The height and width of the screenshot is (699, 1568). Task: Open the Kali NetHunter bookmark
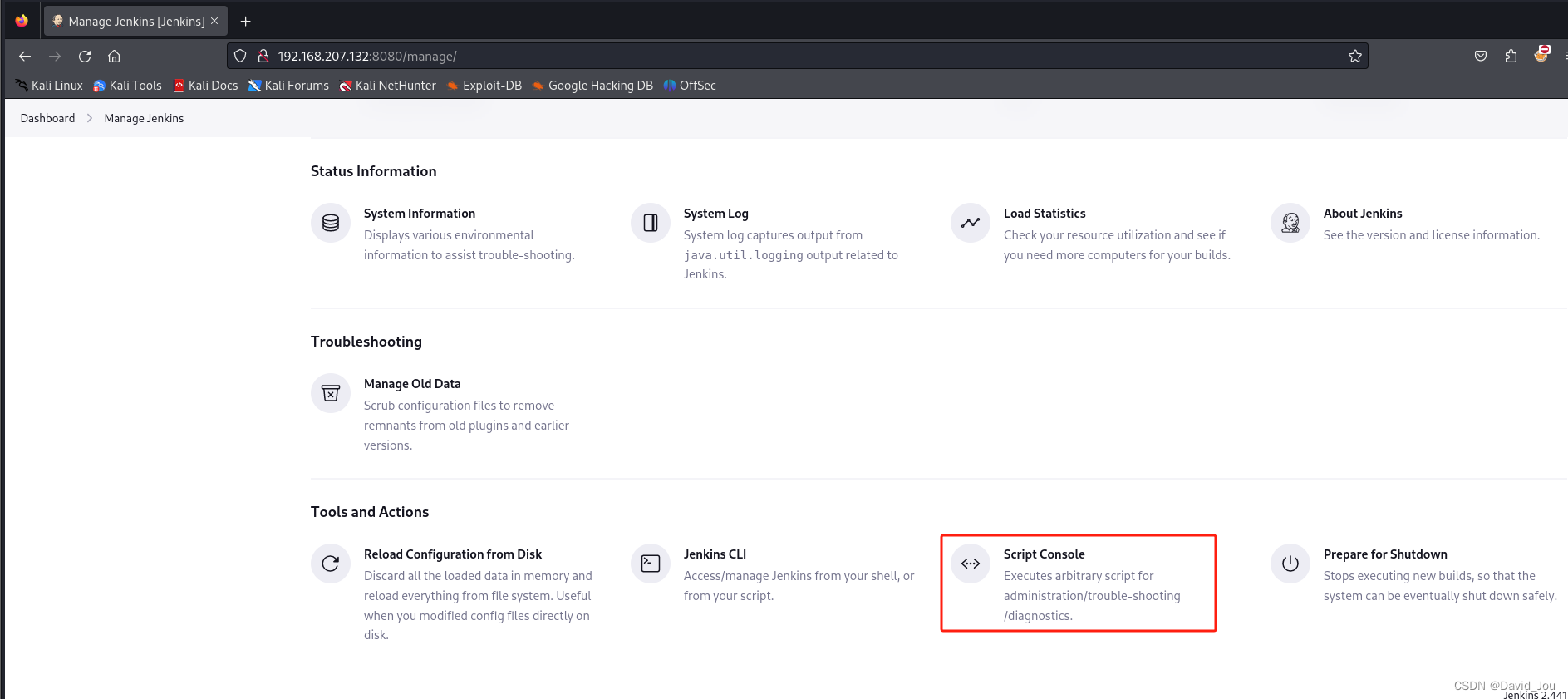pyautogui.click(x=387, y=86)
